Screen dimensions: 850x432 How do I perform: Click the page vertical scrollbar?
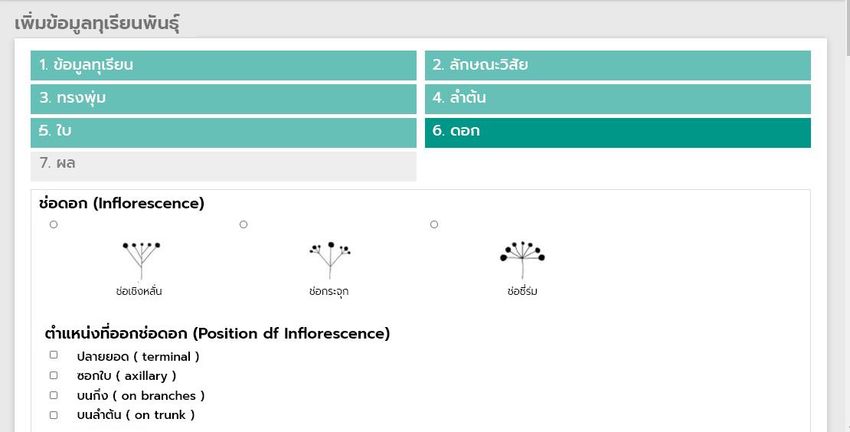point(846,216)
